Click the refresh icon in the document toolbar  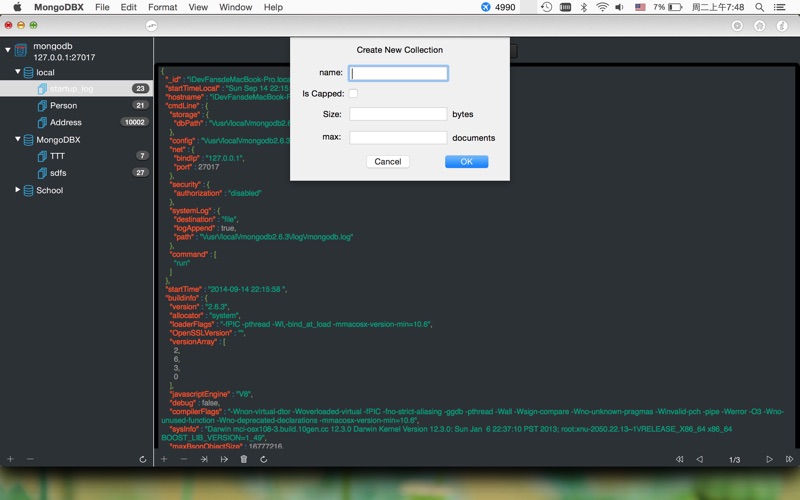[x=263, y=459]
